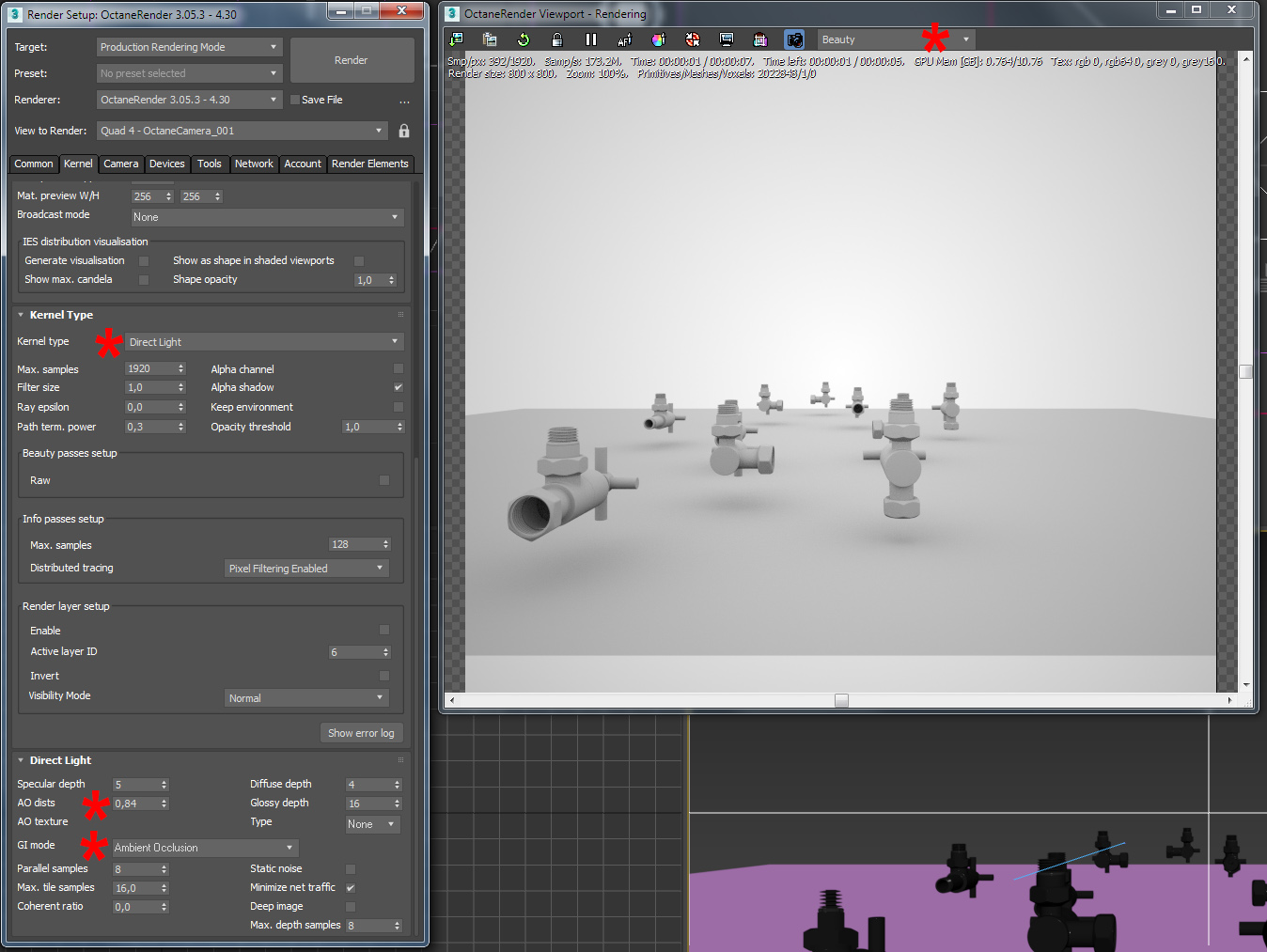The image size is (1267, 952).
Task: Click the 3ds Max icon in OctaneRender Viewport title
Action: click(x=451, y=14)
